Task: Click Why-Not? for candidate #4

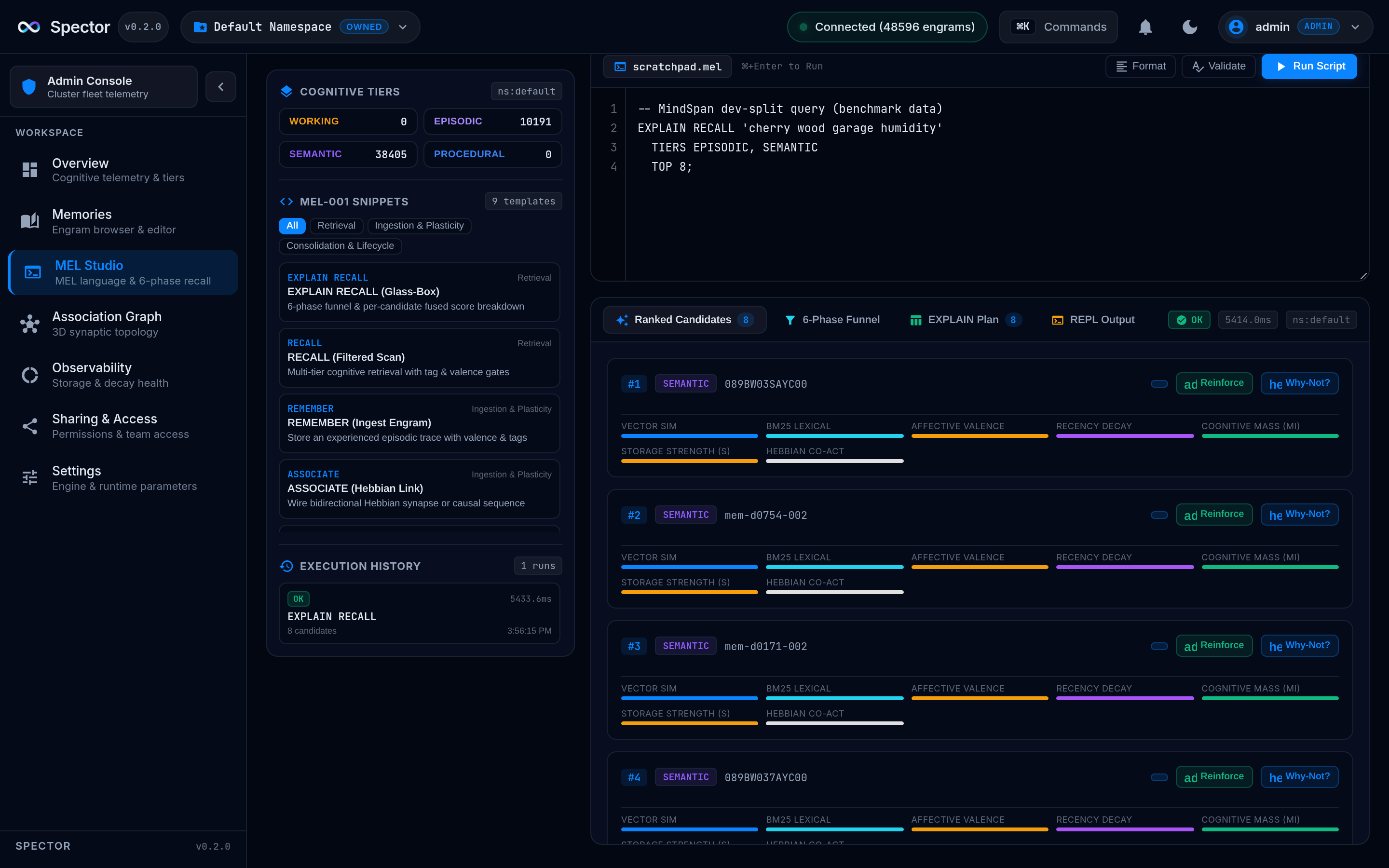Action: (1299, 777)
